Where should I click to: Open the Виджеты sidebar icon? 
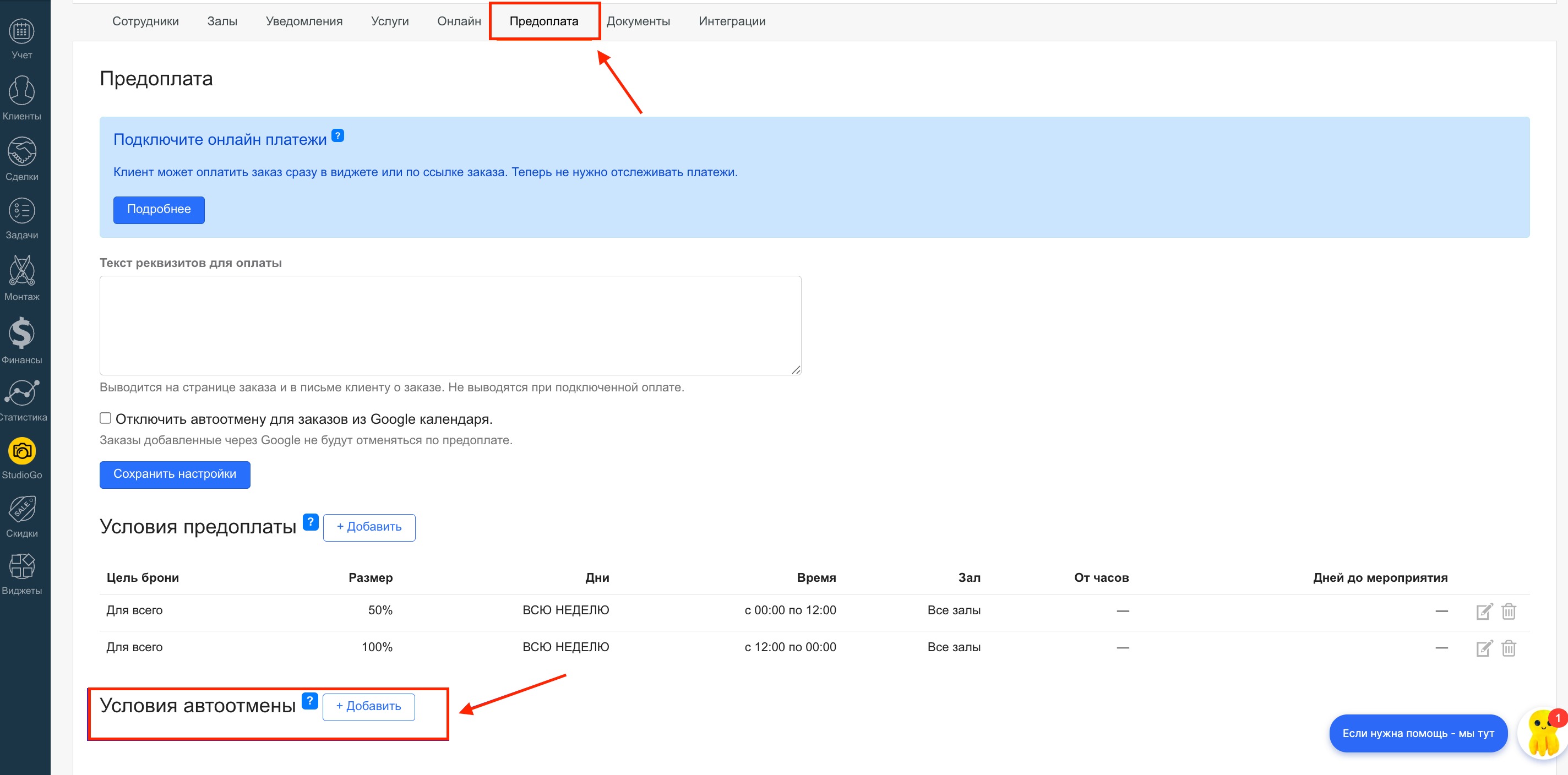[x=22, y=567]
